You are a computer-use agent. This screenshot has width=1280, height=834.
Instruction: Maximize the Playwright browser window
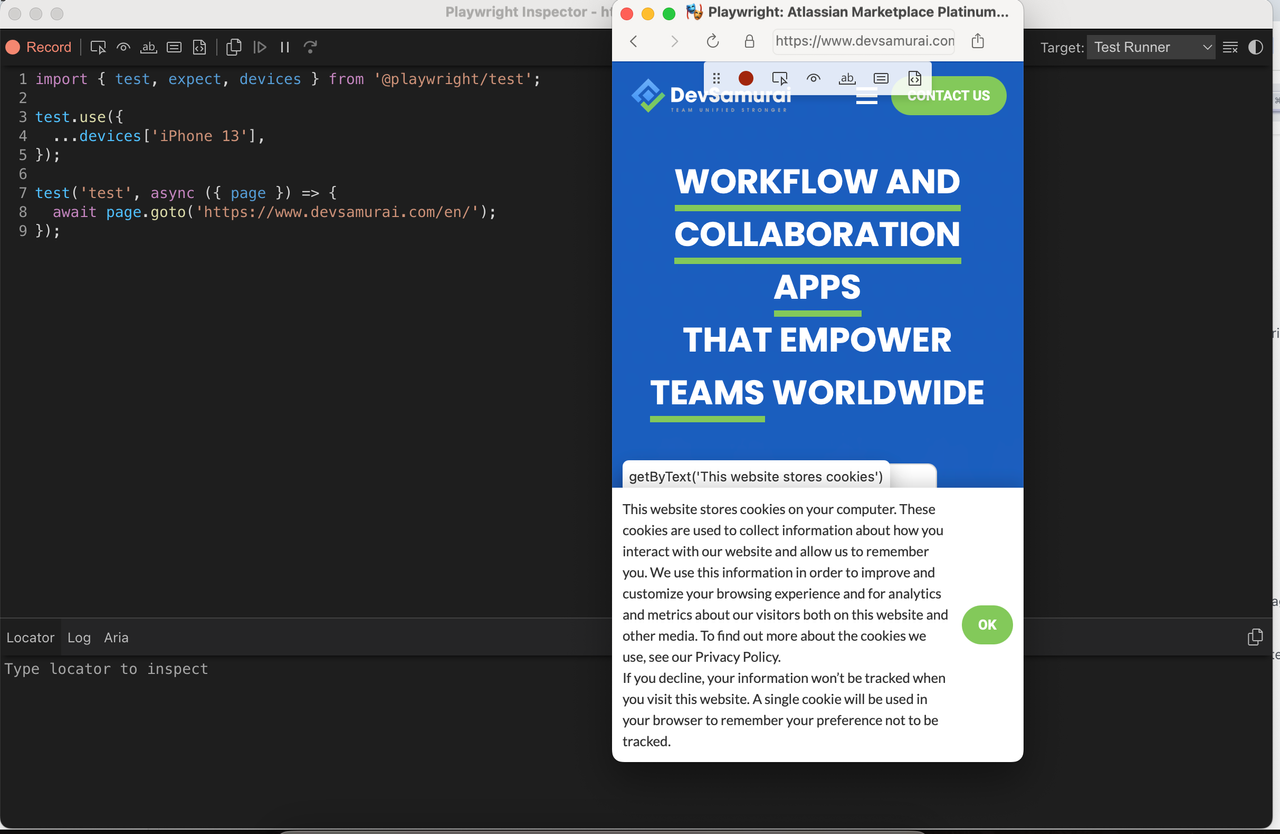(669, 14)
